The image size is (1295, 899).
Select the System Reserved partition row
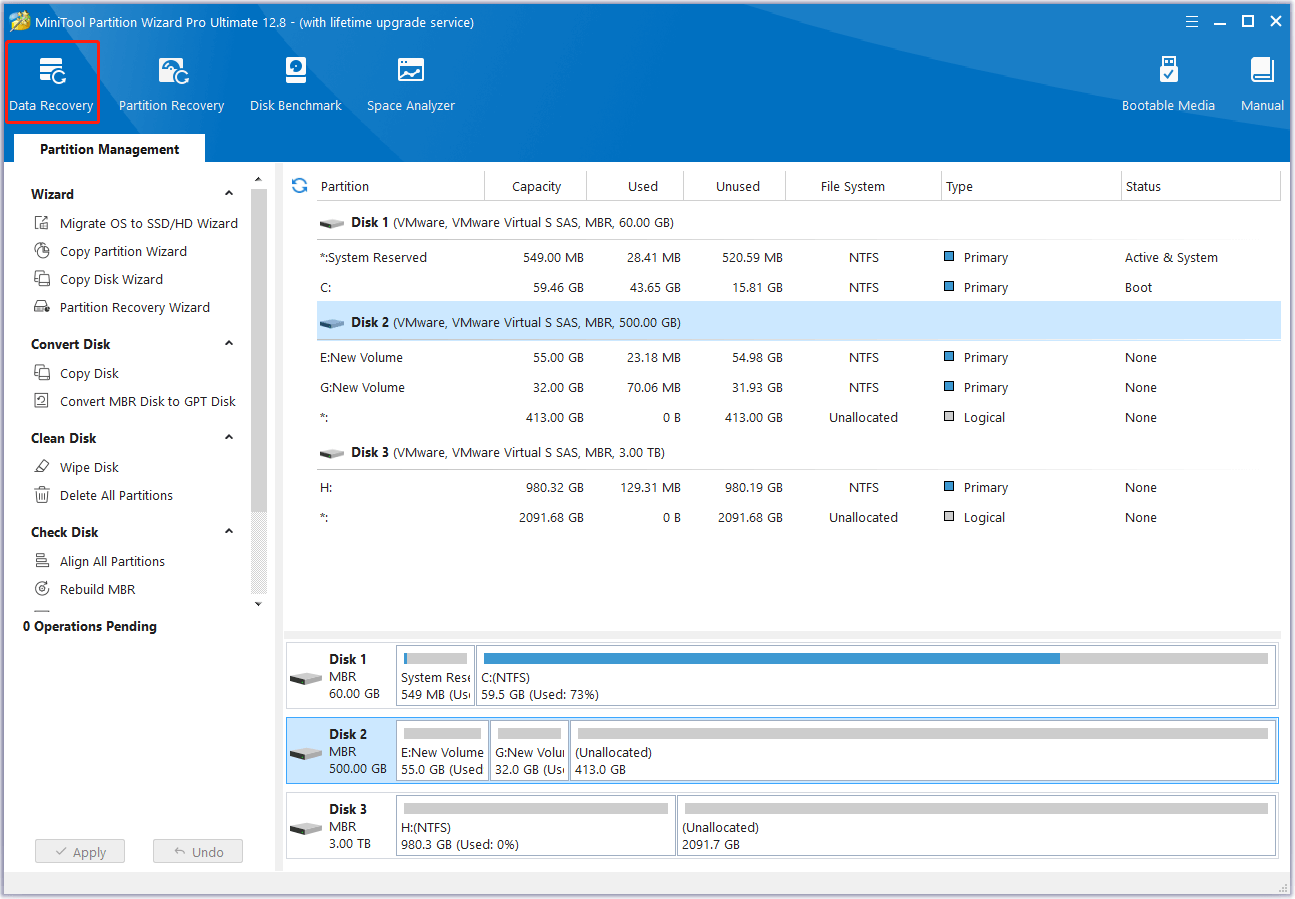point(798,257)
